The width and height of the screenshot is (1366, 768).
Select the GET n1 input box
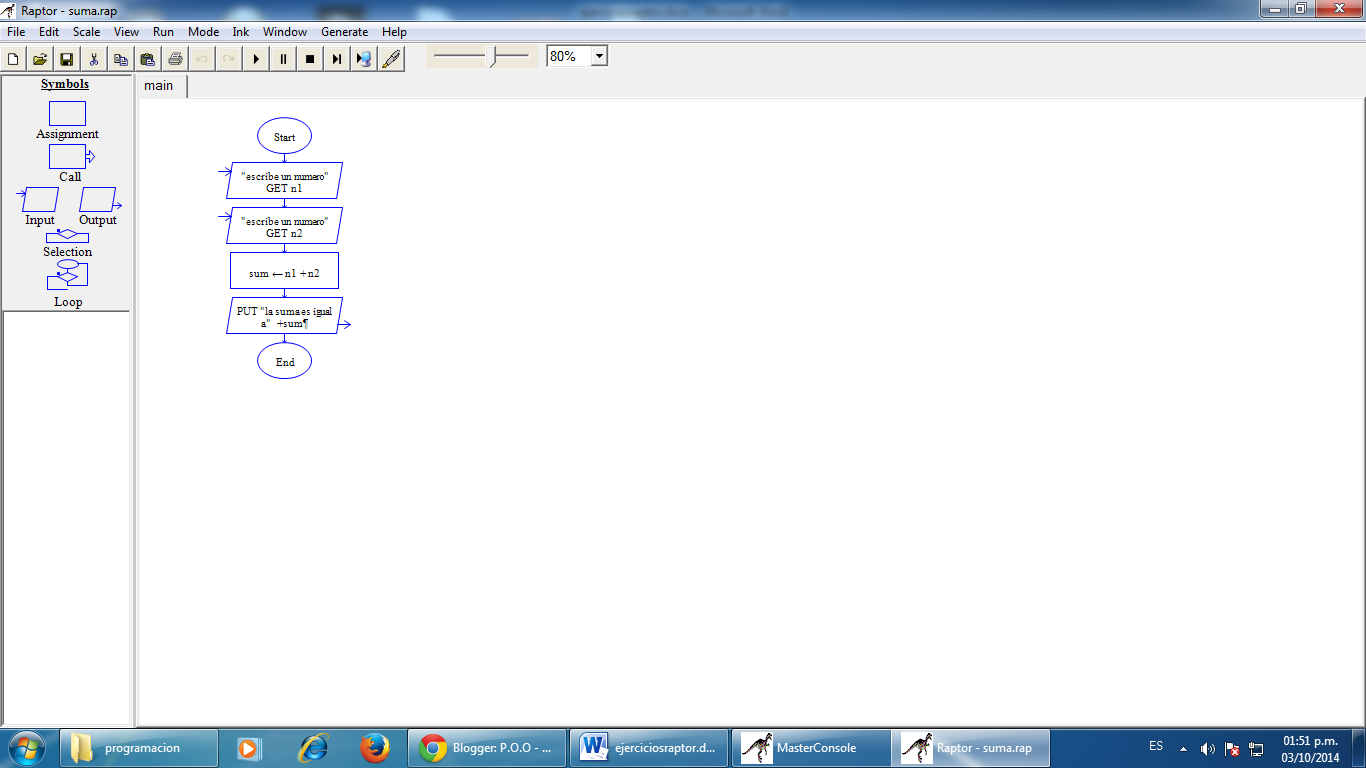(x=284, y=181)
